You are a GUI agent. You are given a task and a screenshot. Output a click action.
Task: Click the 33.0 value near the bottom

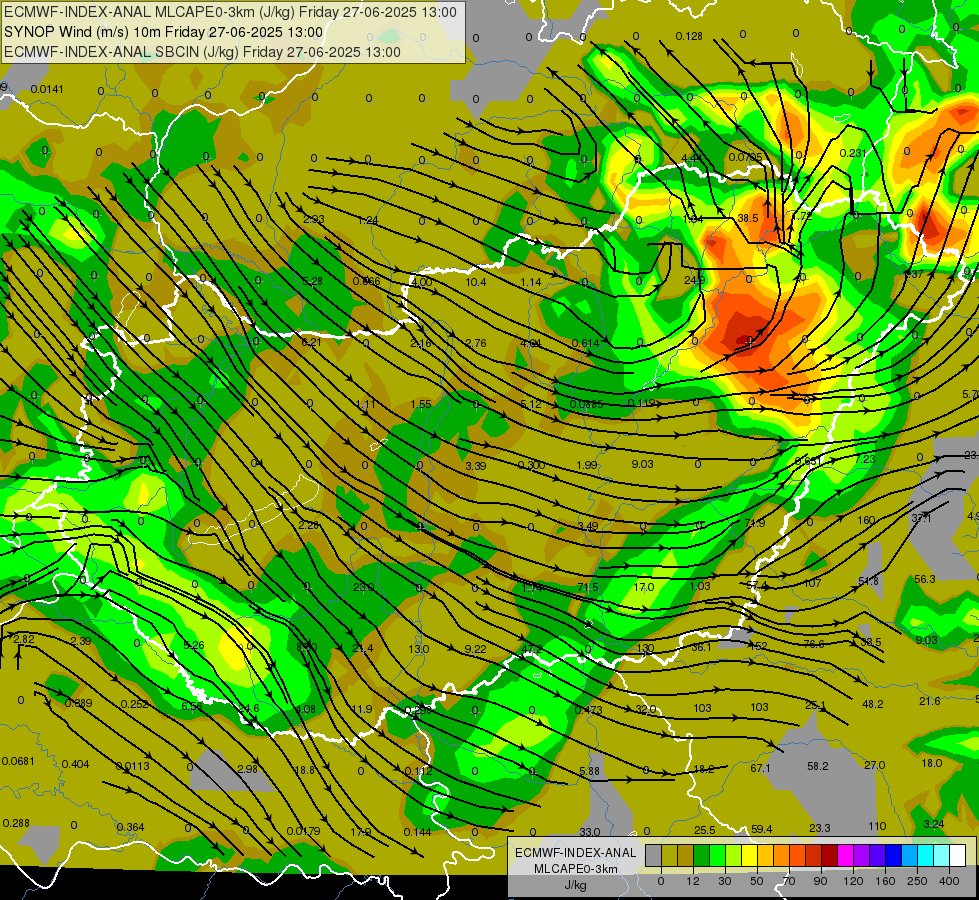coord(589,832)
